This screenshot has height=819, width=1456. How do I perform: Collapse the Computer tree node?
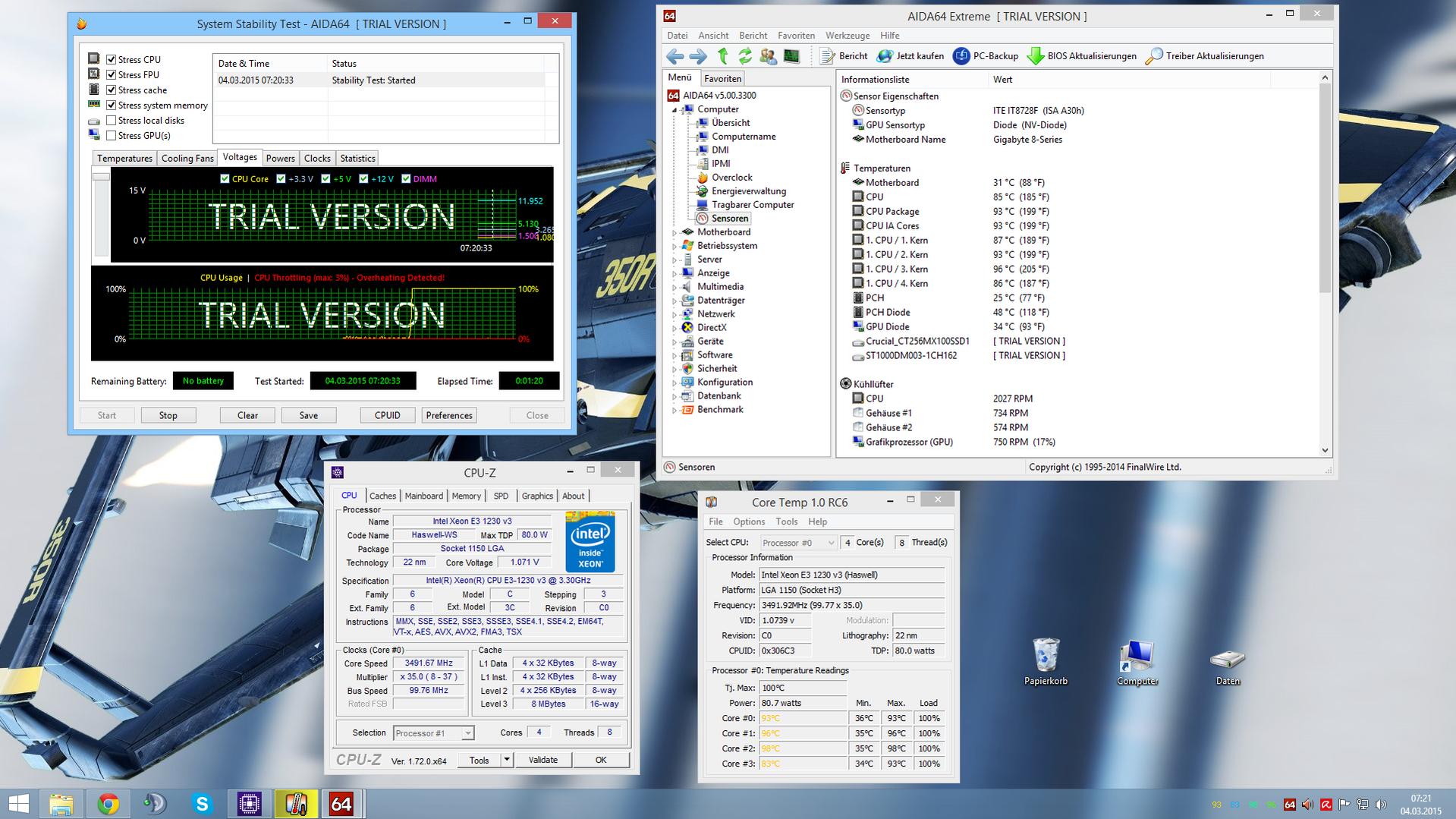tap(675, 109)
